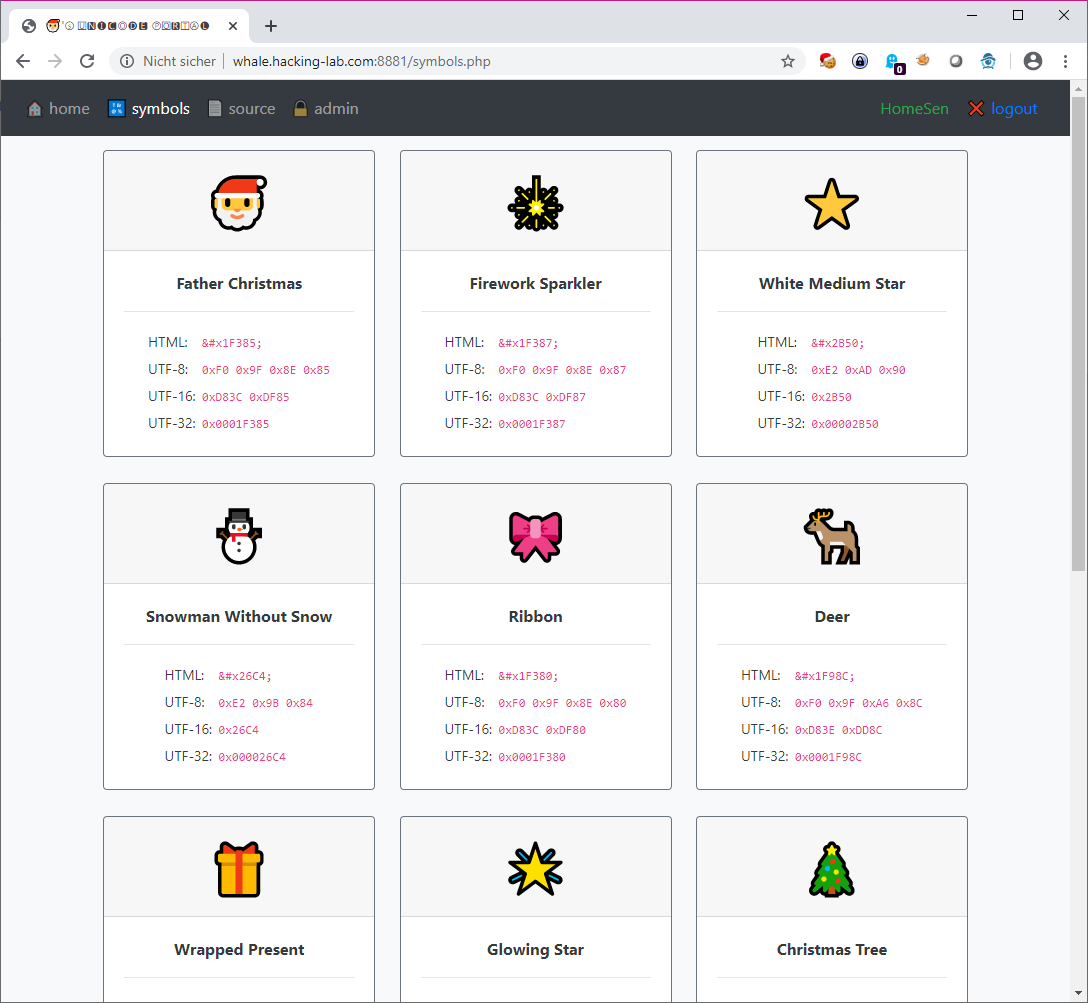
Task: Click the document icon beside source
Action: point(215,109)
